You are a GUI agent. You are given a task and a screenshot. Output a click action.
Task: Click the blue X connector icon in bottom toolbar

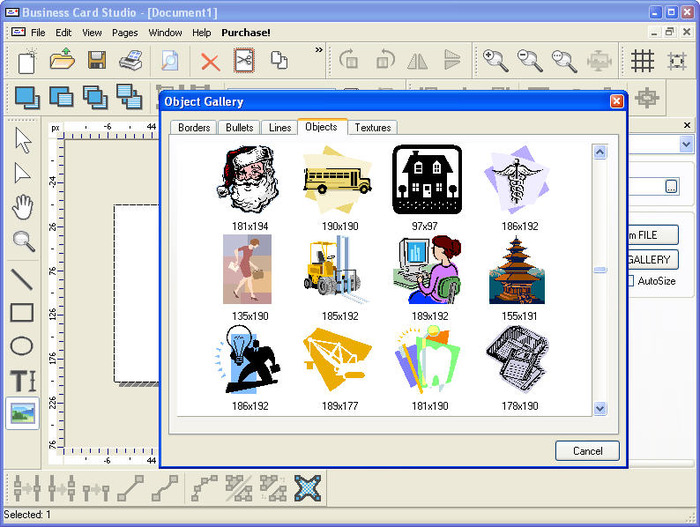[x=307, y=488]
